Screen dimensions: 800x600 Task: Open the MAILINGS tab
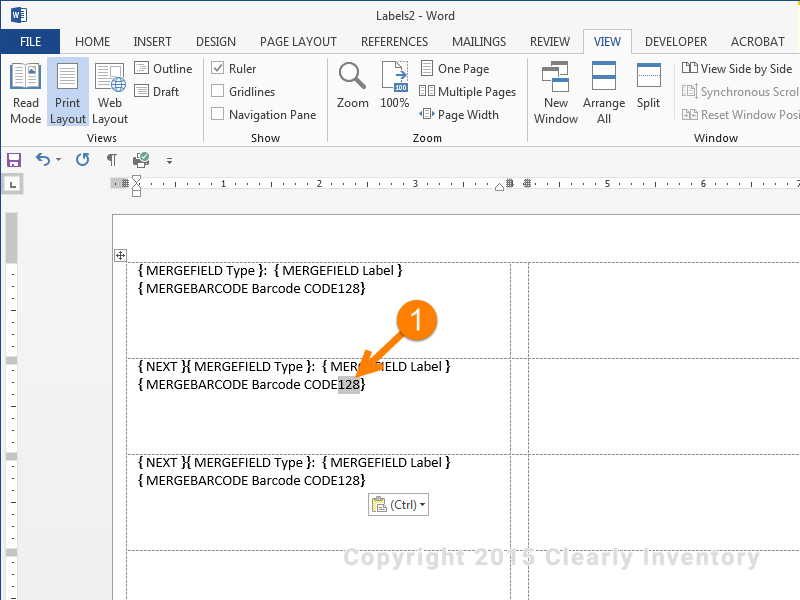coord(479,41)
